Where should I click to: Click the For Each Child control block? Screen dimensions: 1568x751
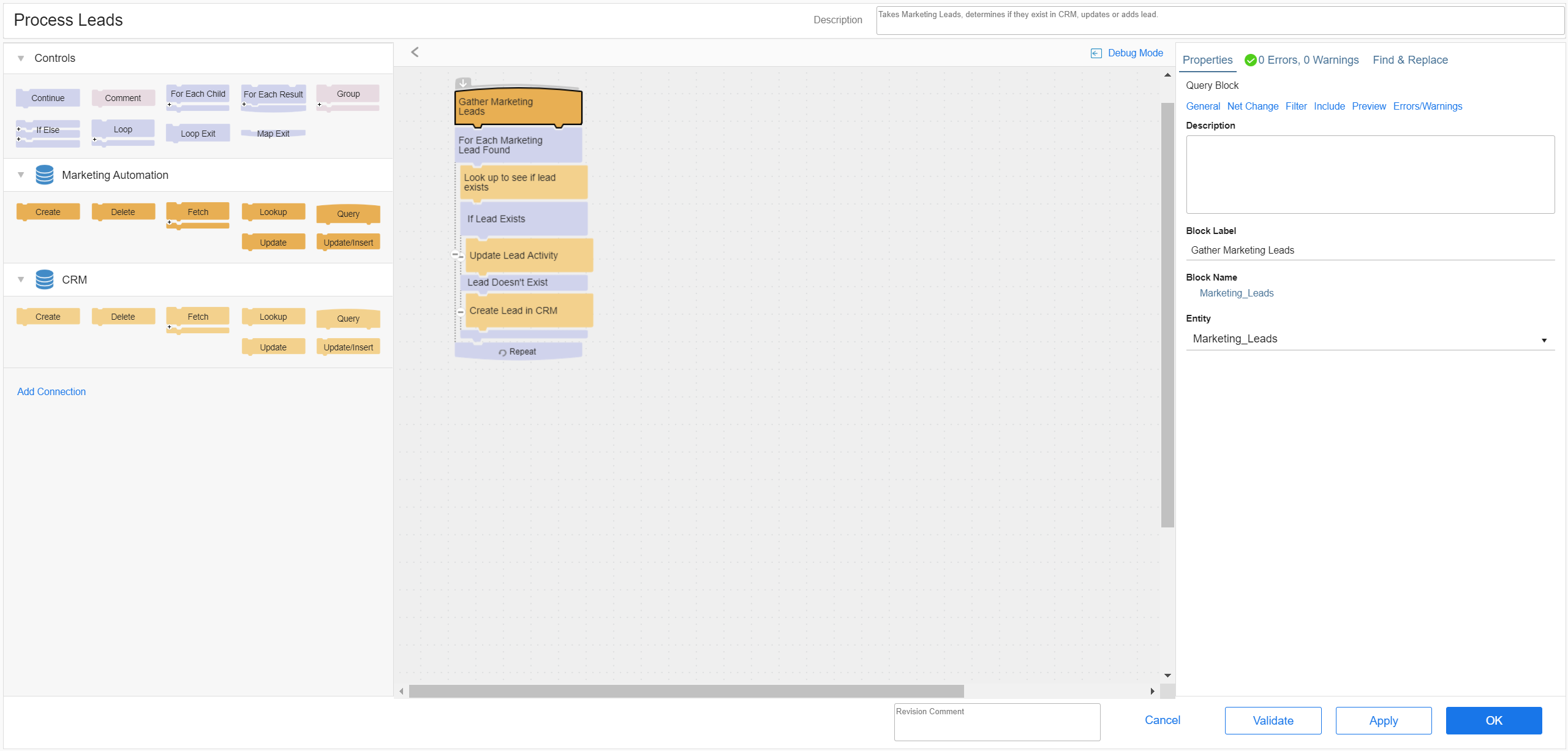197,94
